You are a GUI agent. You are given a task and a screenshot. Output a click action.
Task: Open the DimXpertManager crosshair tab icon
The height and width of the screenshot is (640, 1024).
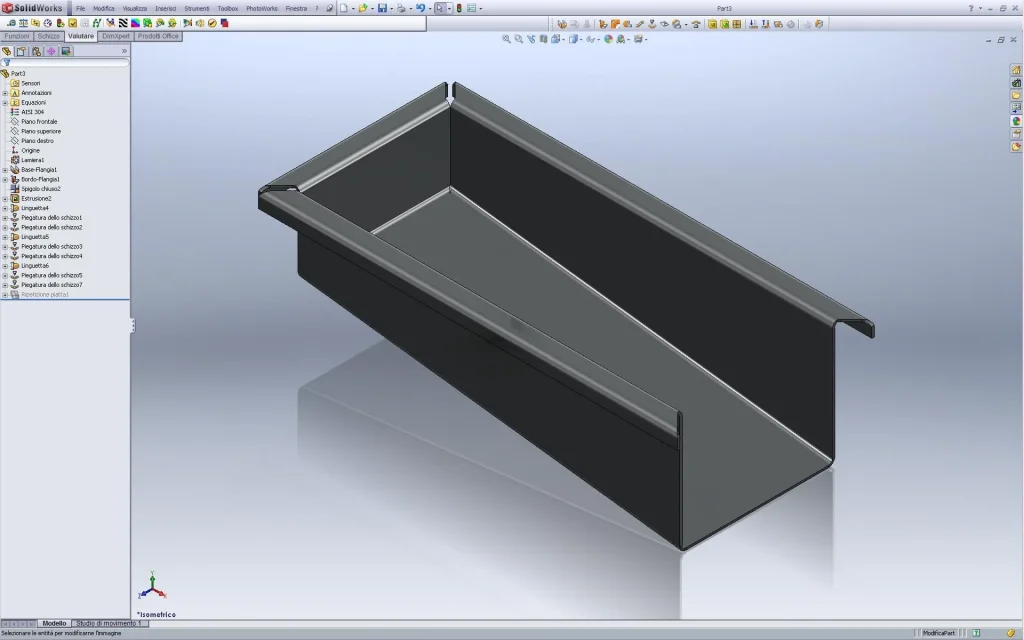click(51, 52)
